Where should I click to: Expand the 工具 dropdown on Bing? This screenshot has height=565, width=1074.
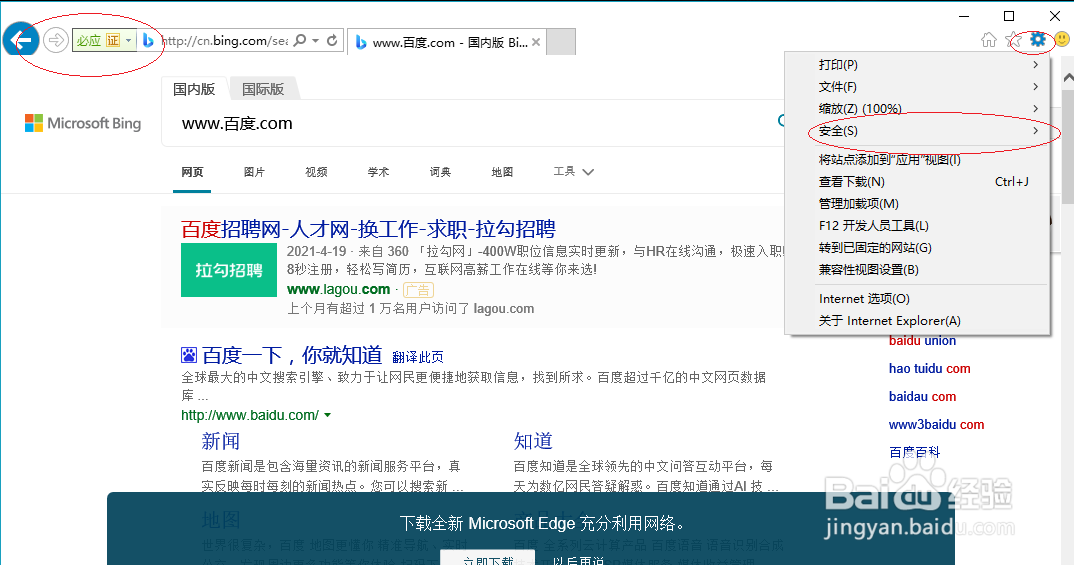573,171
